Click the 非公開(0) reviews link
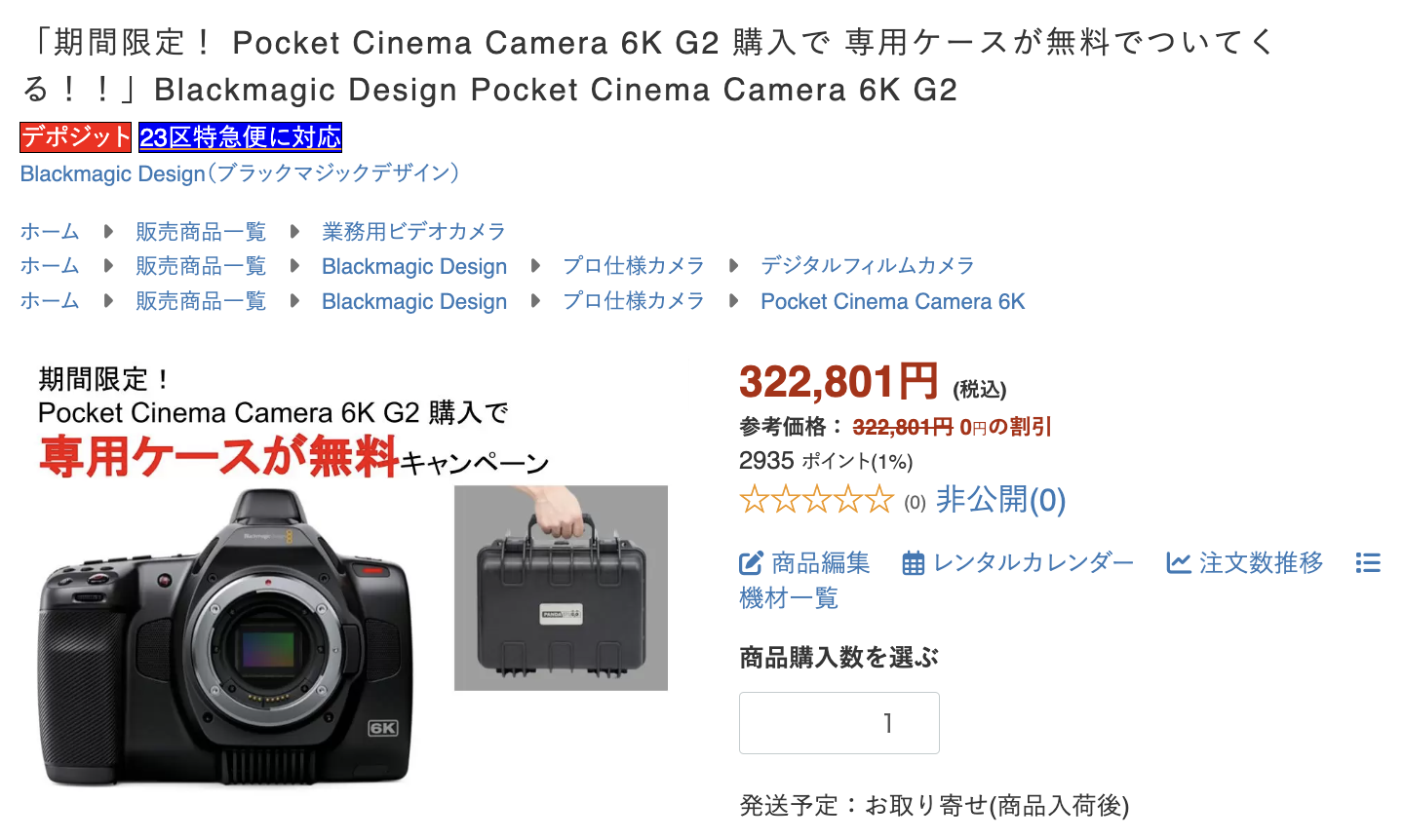Image resolution: width=1404 pixels, height=840 pixels. coord(1001,500)
